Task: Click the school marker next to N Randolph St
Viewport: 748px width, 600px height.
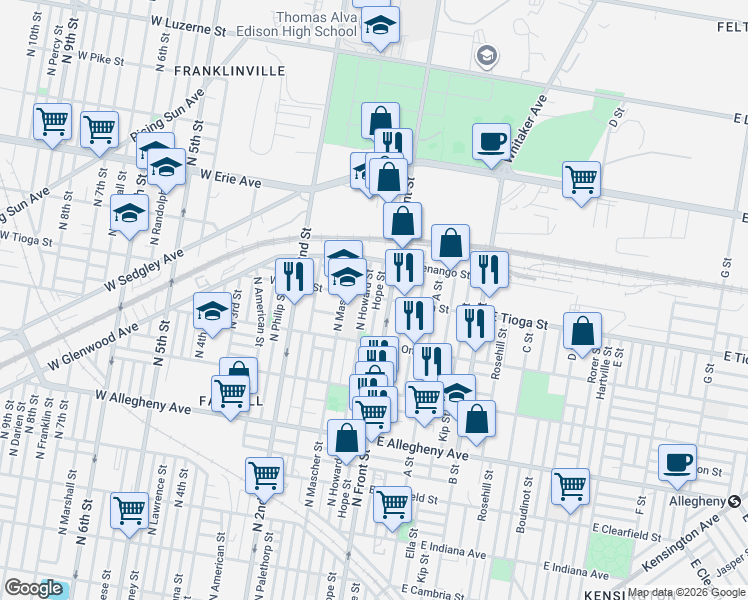Action: pos(166,167)
